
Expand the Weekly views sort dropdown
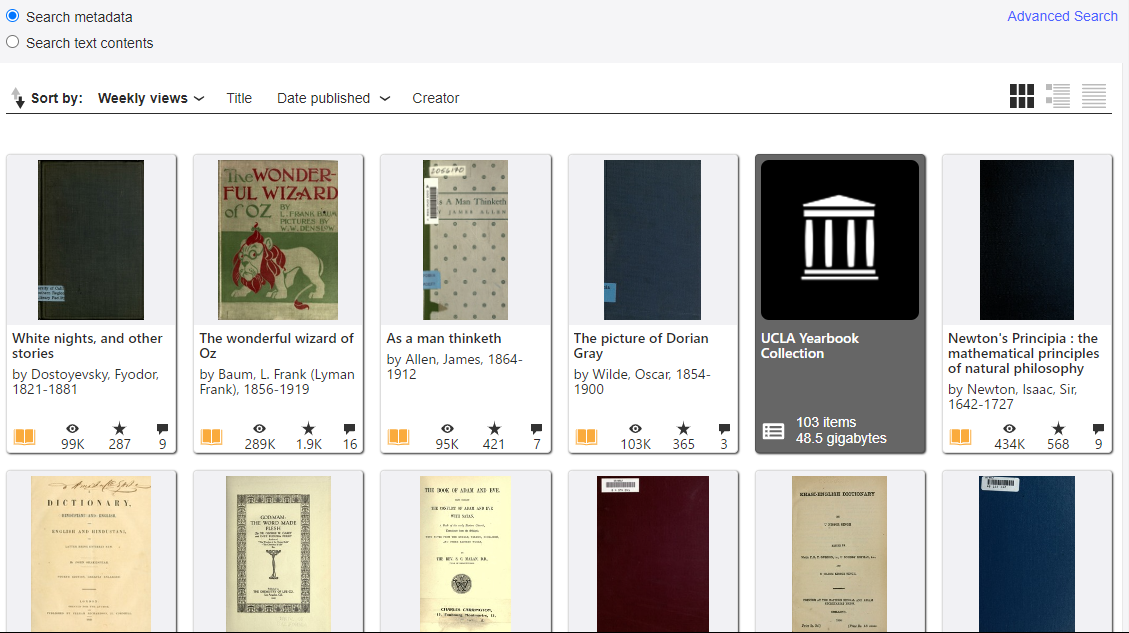coord(151,98)
